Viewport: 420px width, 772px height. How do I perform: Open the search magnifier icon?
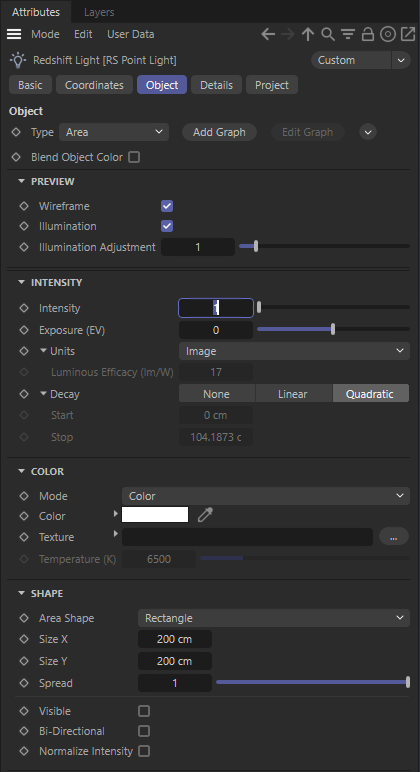pyautogui.click(x=328, y=34)
